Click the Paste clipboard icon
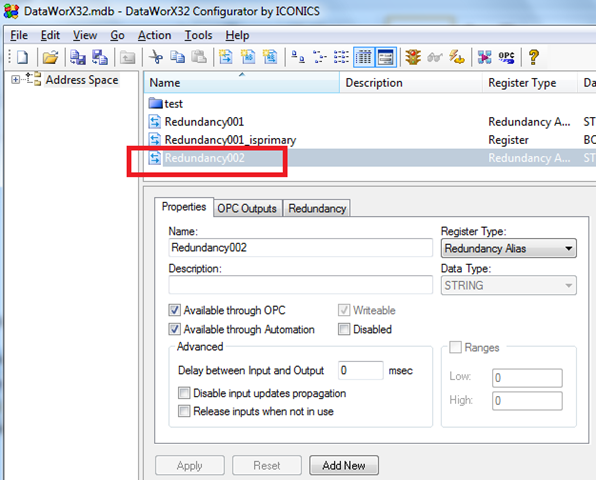The width and height of the screenshot is (596, 480). 199,57
